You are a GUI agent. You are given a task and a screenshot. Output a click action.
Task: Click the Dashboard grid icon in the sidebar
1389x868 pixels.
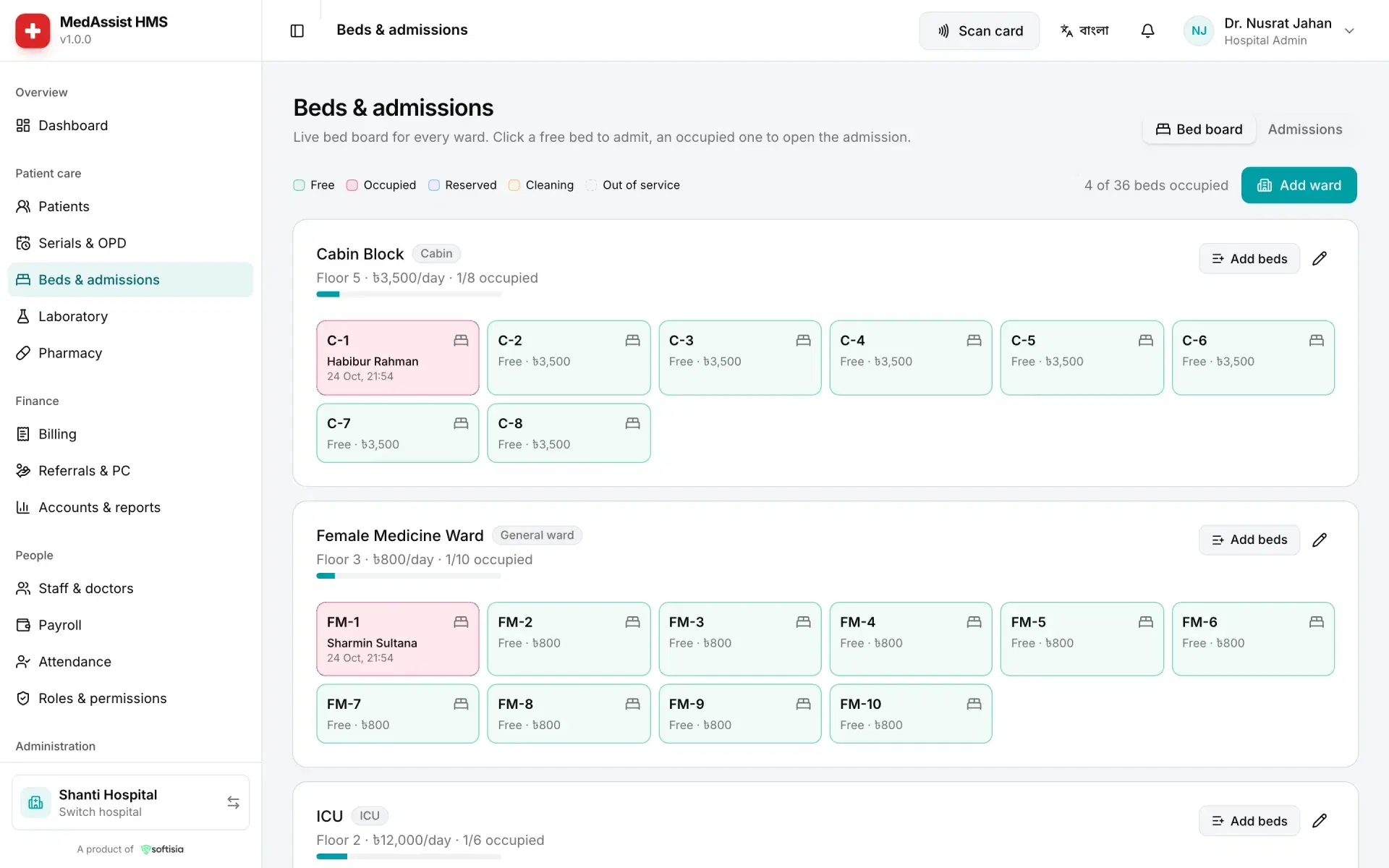[x=23, y=125]
